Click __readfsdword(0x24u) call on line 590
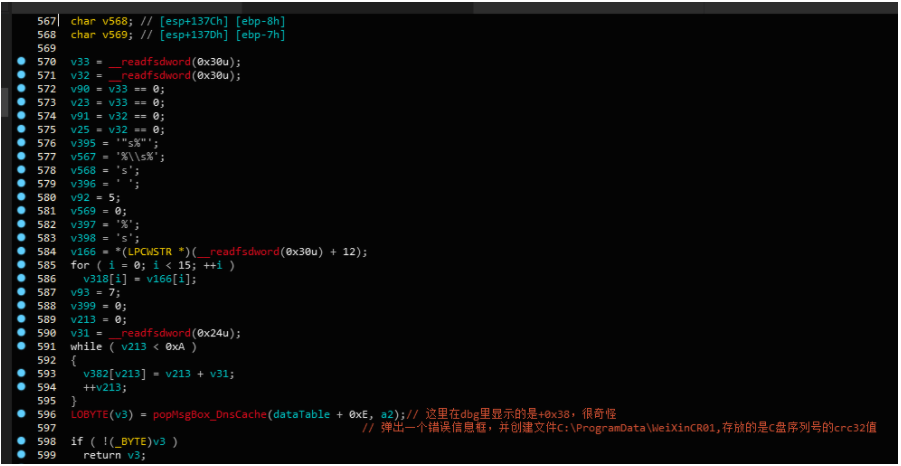Viewport: 901px width, 466px height. pos(175,333)
